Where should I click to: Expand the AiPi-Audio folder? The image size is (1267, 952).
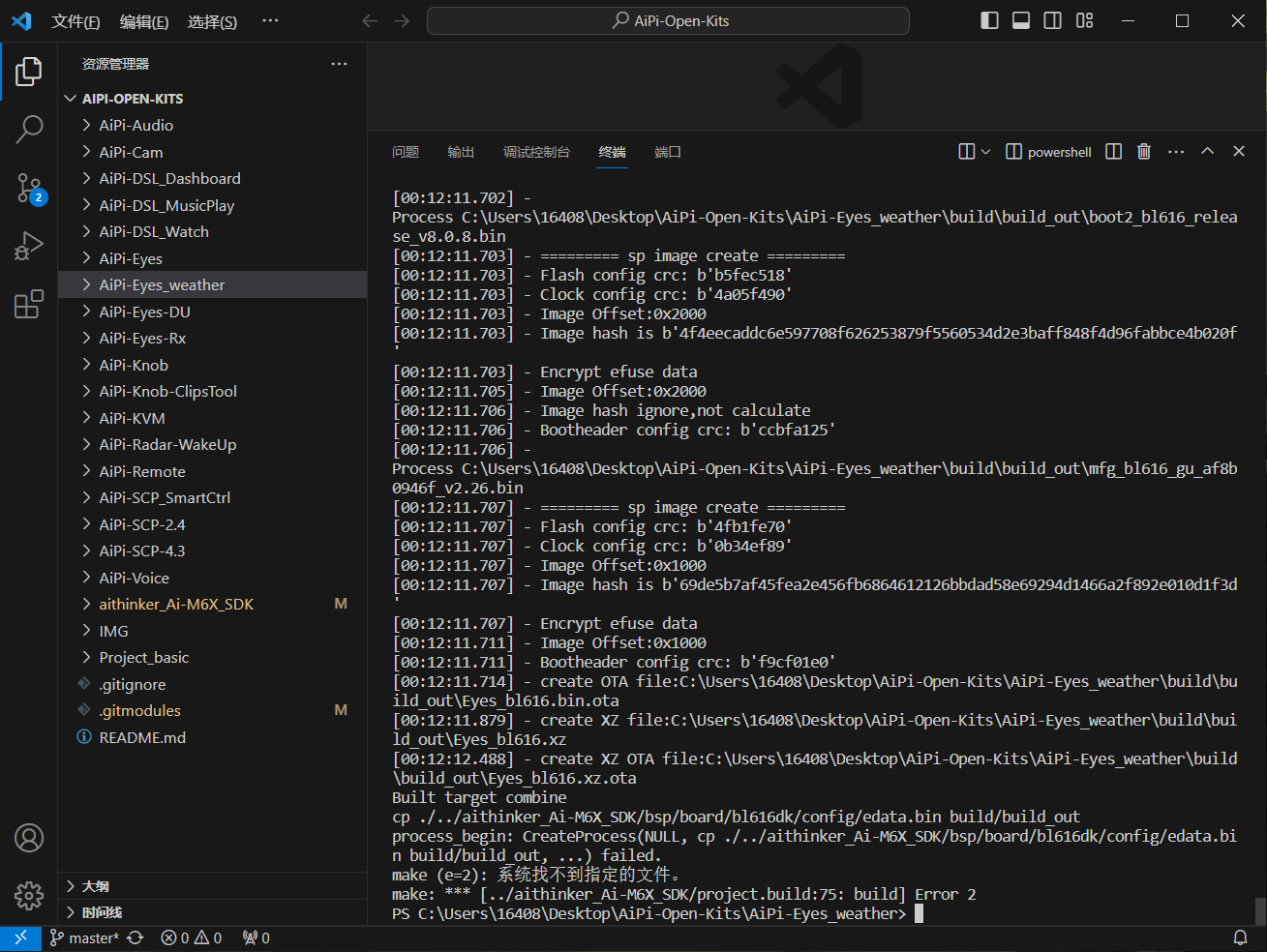(x=212, y=126)
